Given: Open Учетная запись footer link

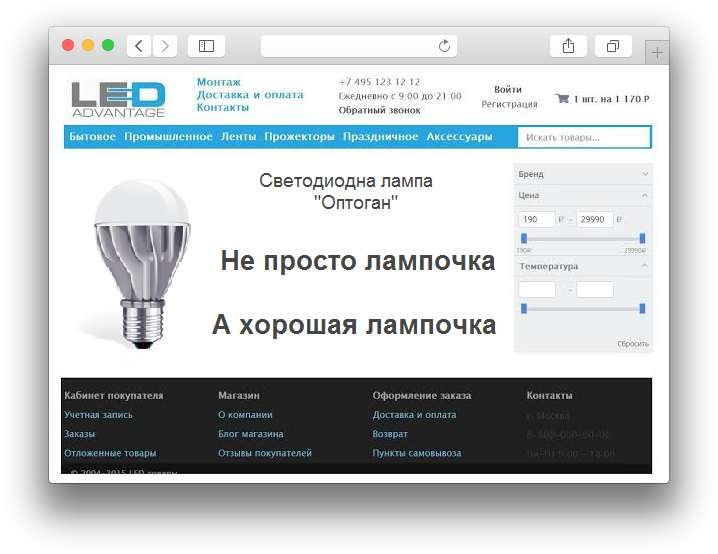Looking at the screenshot, I should (x=98, y=415).
